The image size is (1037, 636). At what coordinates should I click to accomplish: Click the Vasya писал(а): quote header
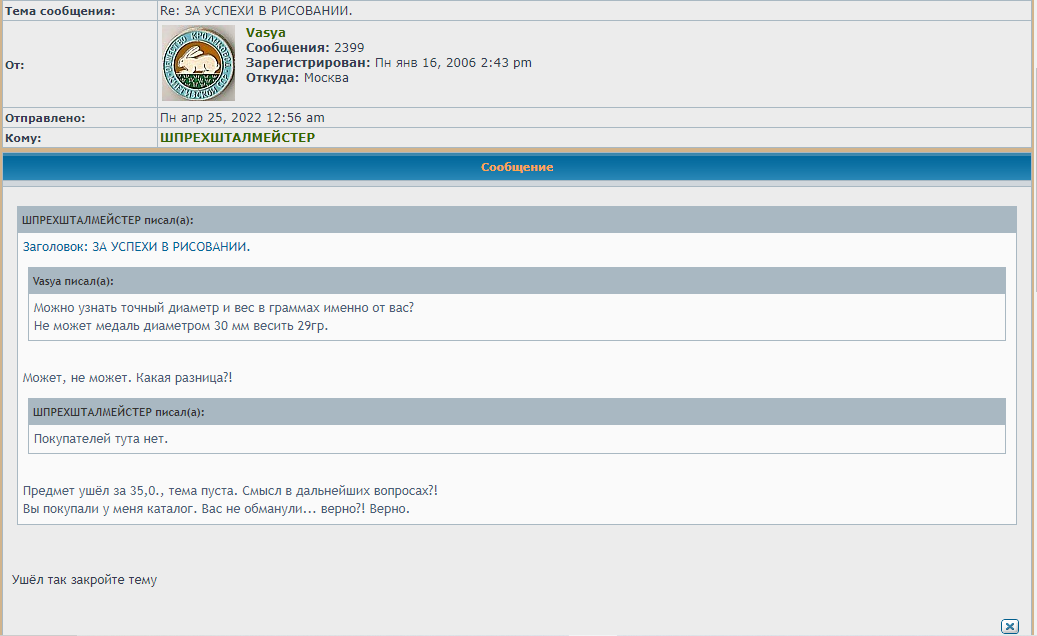tap(73, 281)
